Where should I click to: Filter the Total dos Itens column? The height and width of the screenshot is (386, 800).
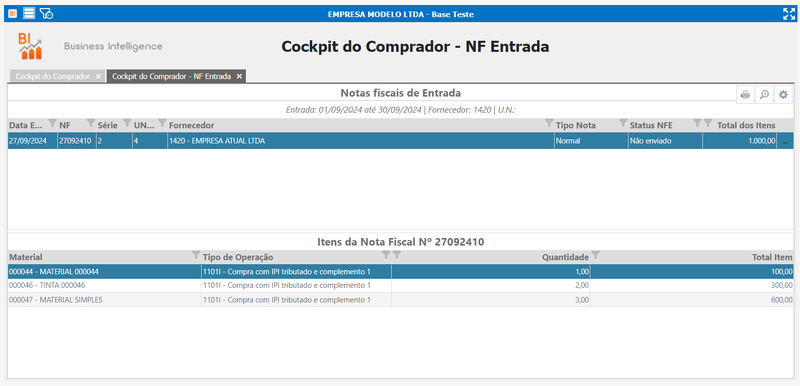(708, 123)
